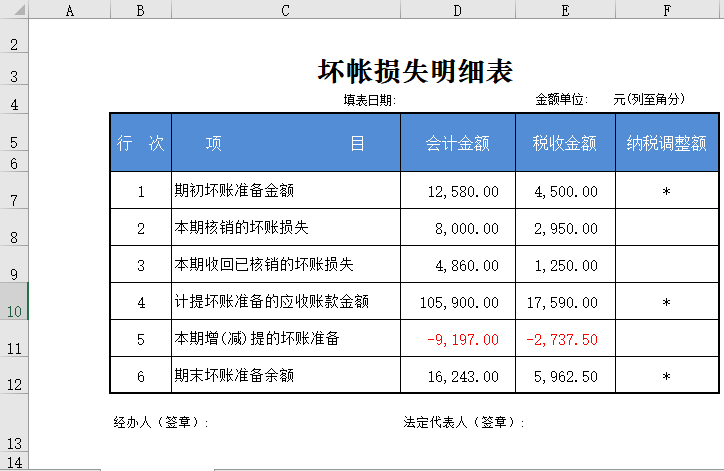Image resolution: width=724 pixels, height=471 pixels.
Task: Select the 纳税调整额 header cell
Action: pos(666,143)
